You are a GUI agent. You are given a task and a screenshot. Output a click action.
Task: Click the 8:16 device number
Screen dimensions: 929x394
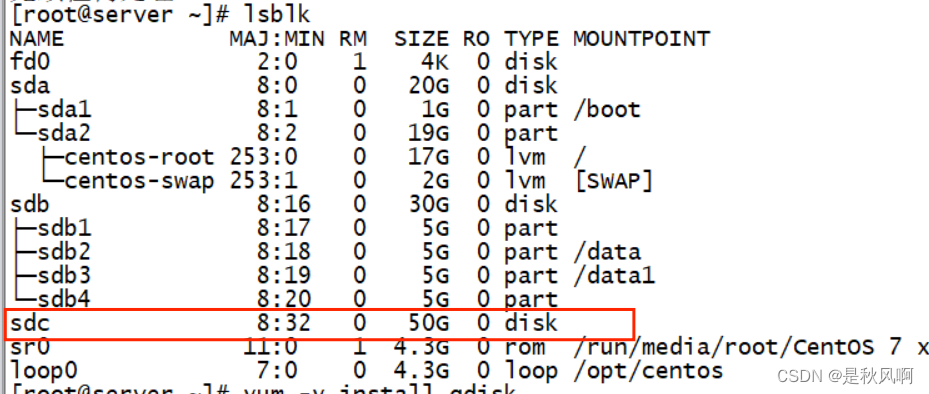(284, 204)
